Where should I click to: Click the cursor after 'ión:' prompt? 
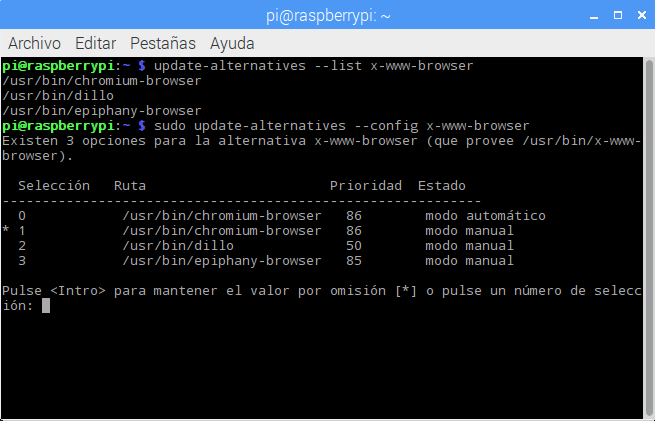46,305
